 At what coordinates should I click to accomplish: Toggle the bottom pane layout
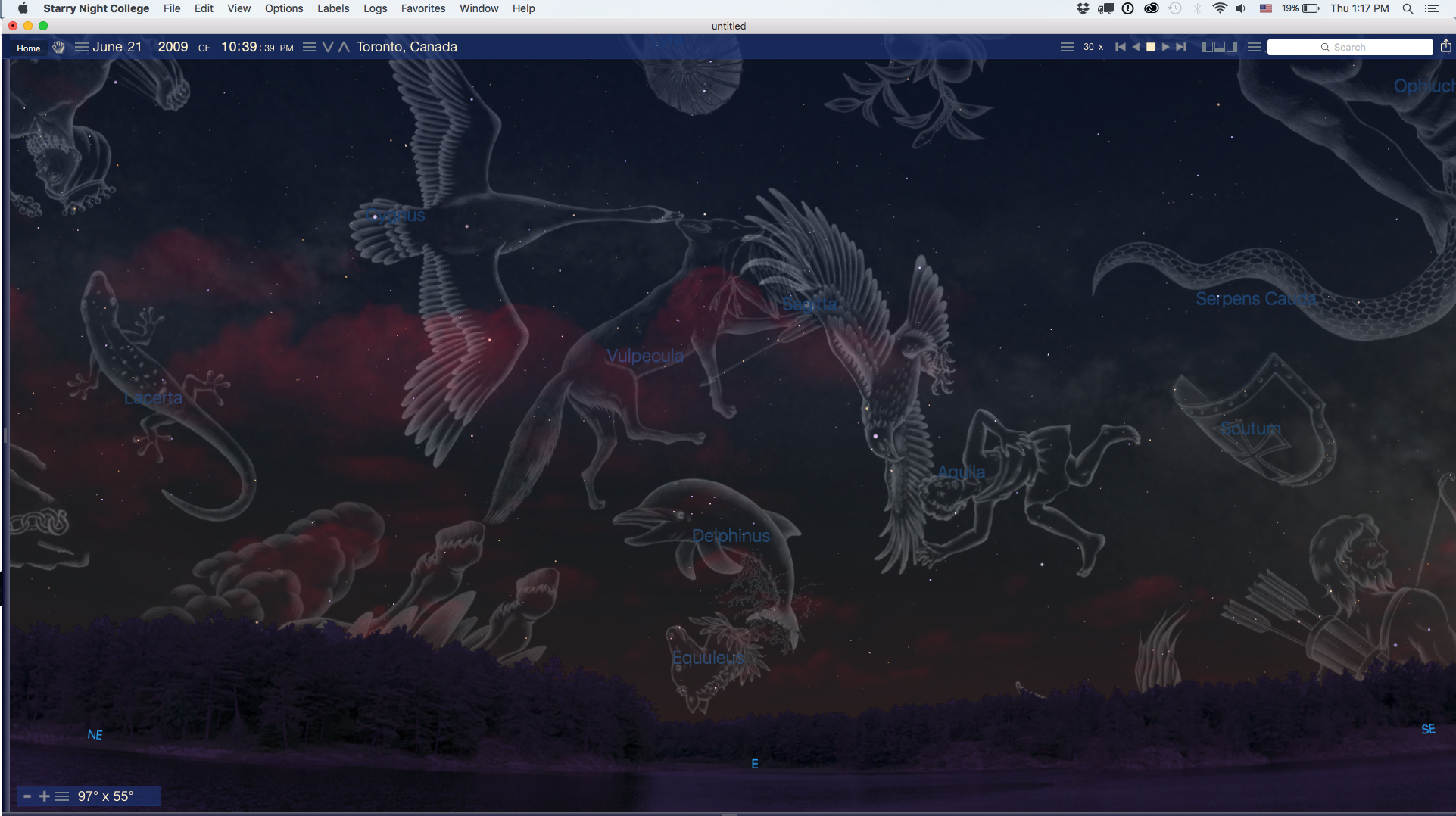tap(1220, 47)
